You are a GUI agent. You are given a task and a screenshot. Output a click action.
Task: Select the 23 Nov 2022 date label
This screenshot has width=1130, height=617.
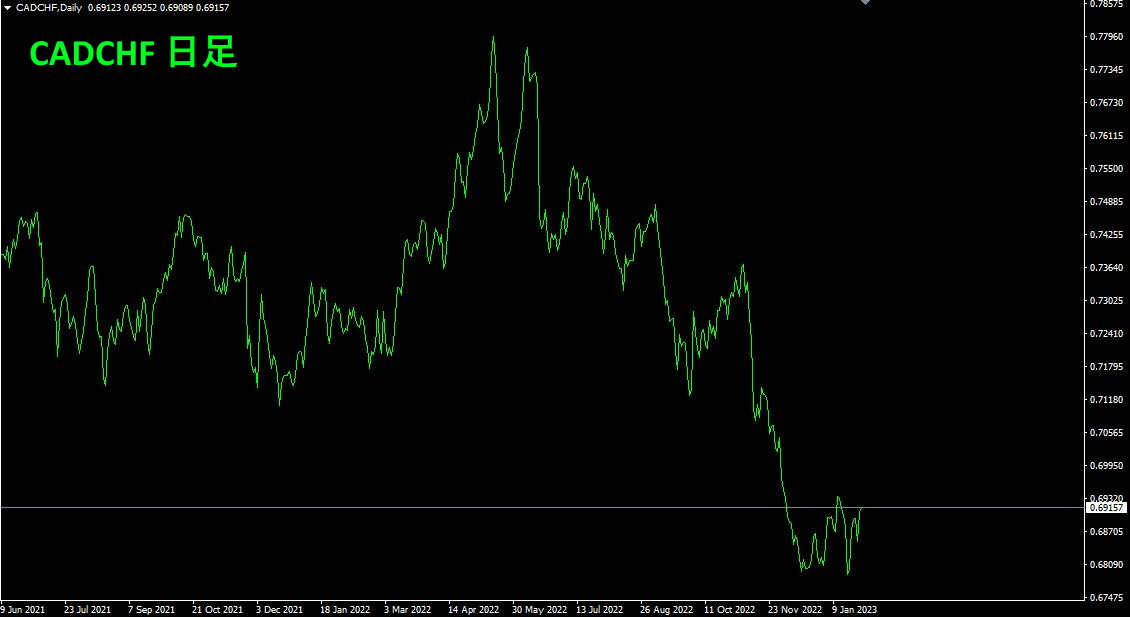[x=795, y=610]
